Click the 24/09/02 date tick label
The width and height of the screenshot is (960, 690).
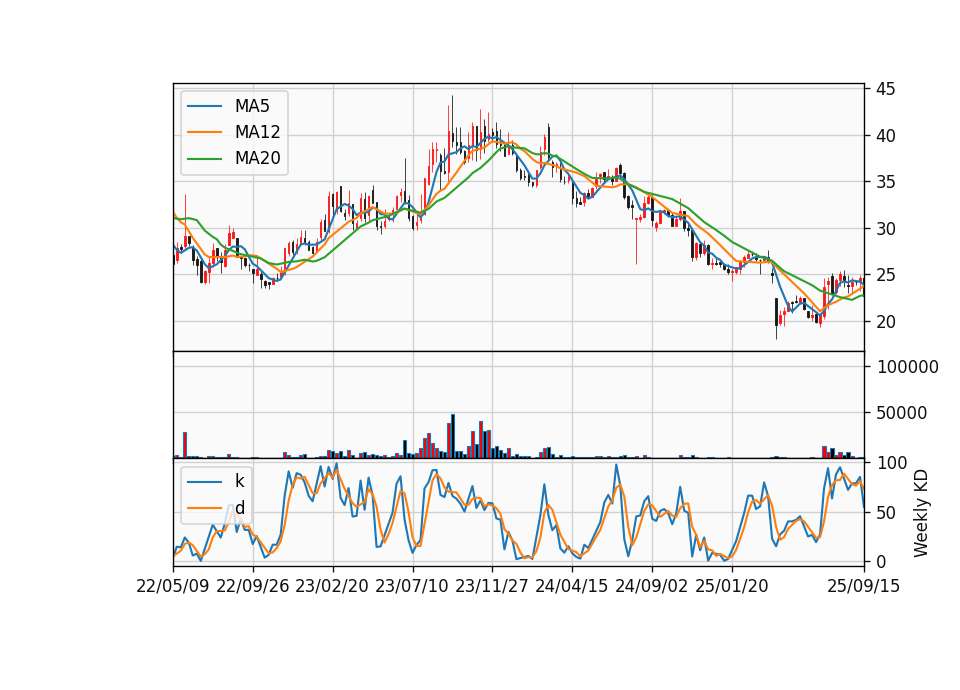pos(651,586)
